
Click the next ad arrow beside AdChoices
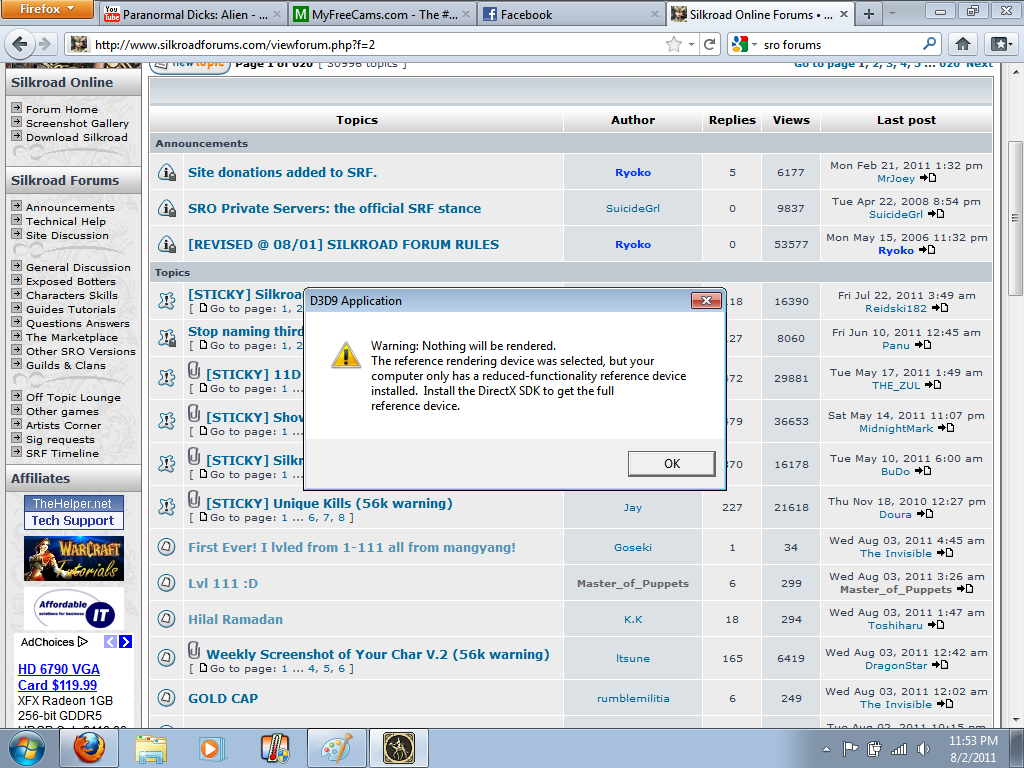126,642
